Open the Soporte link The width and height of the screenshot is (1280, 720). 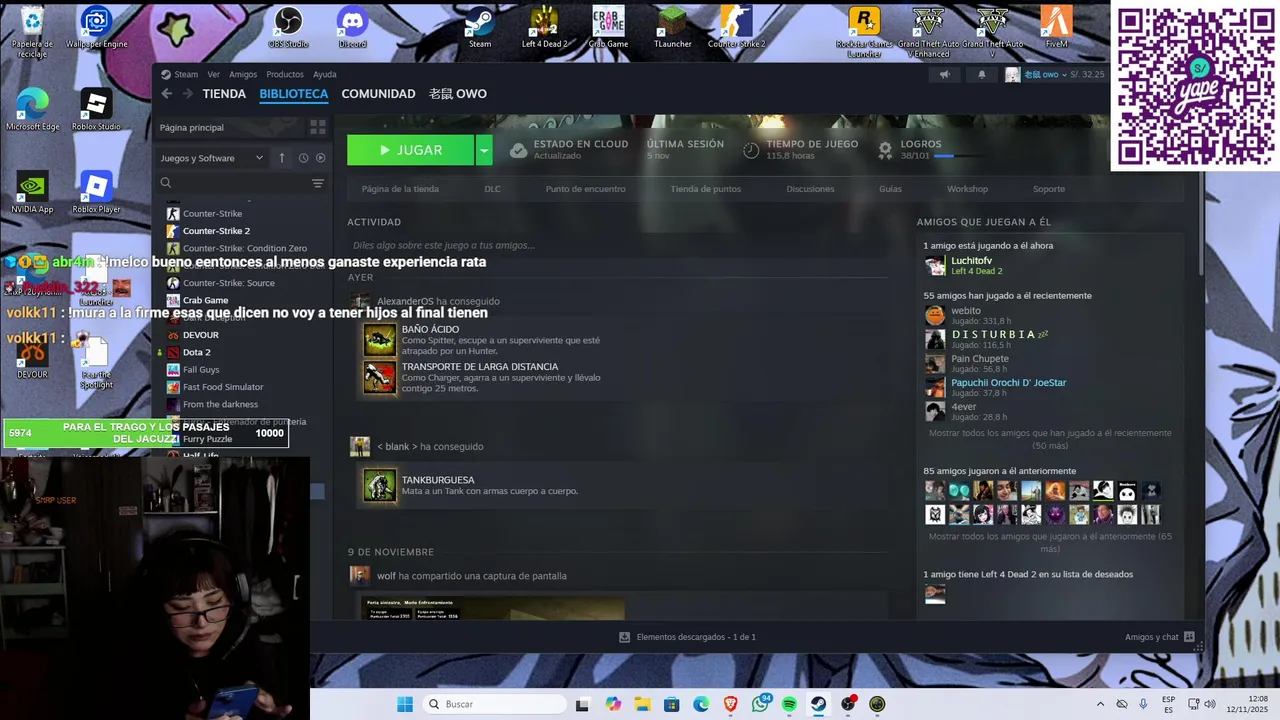coord(1049,189)
